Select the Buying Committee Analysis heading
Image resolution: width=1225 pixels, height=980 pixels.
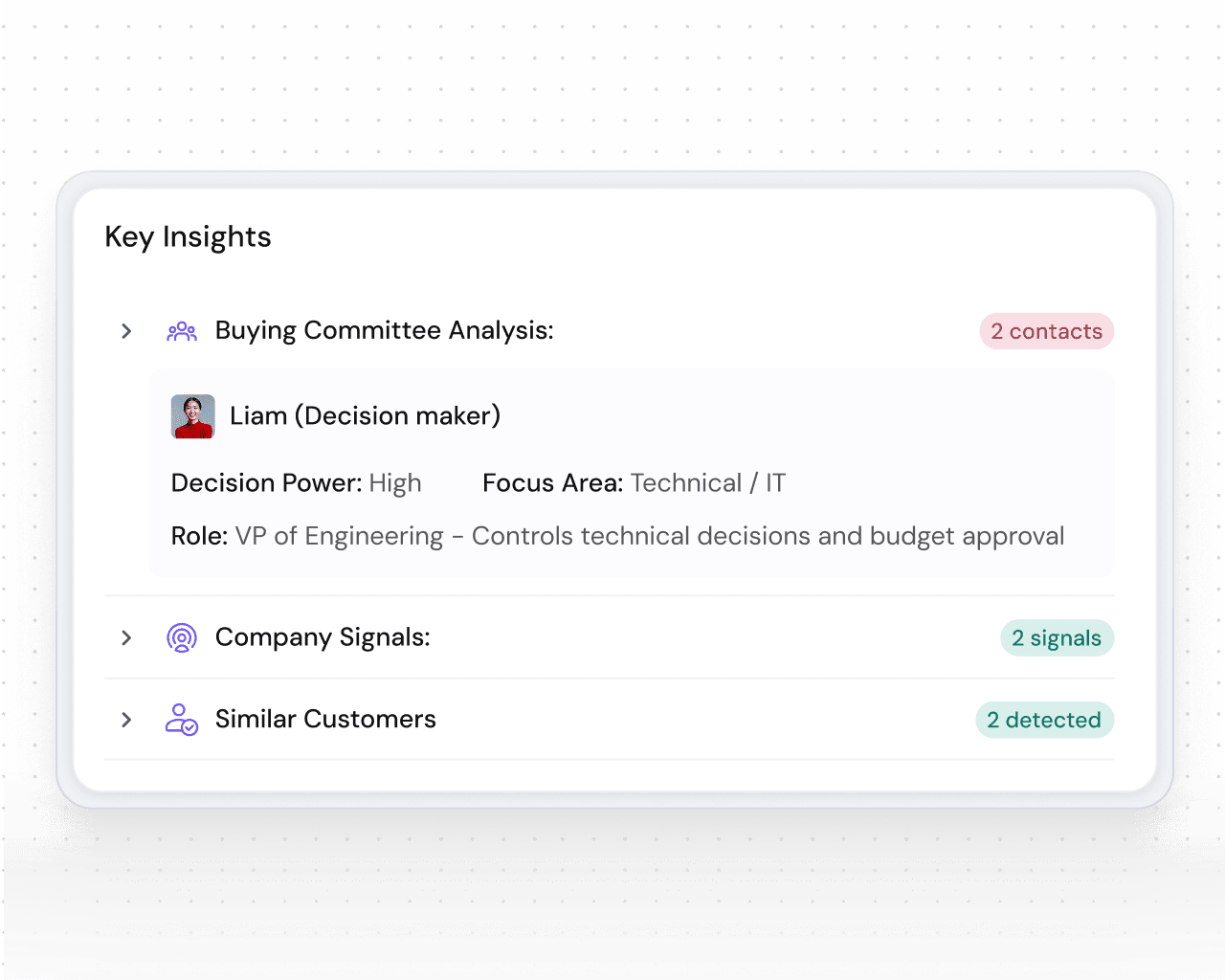coord(384,331)
